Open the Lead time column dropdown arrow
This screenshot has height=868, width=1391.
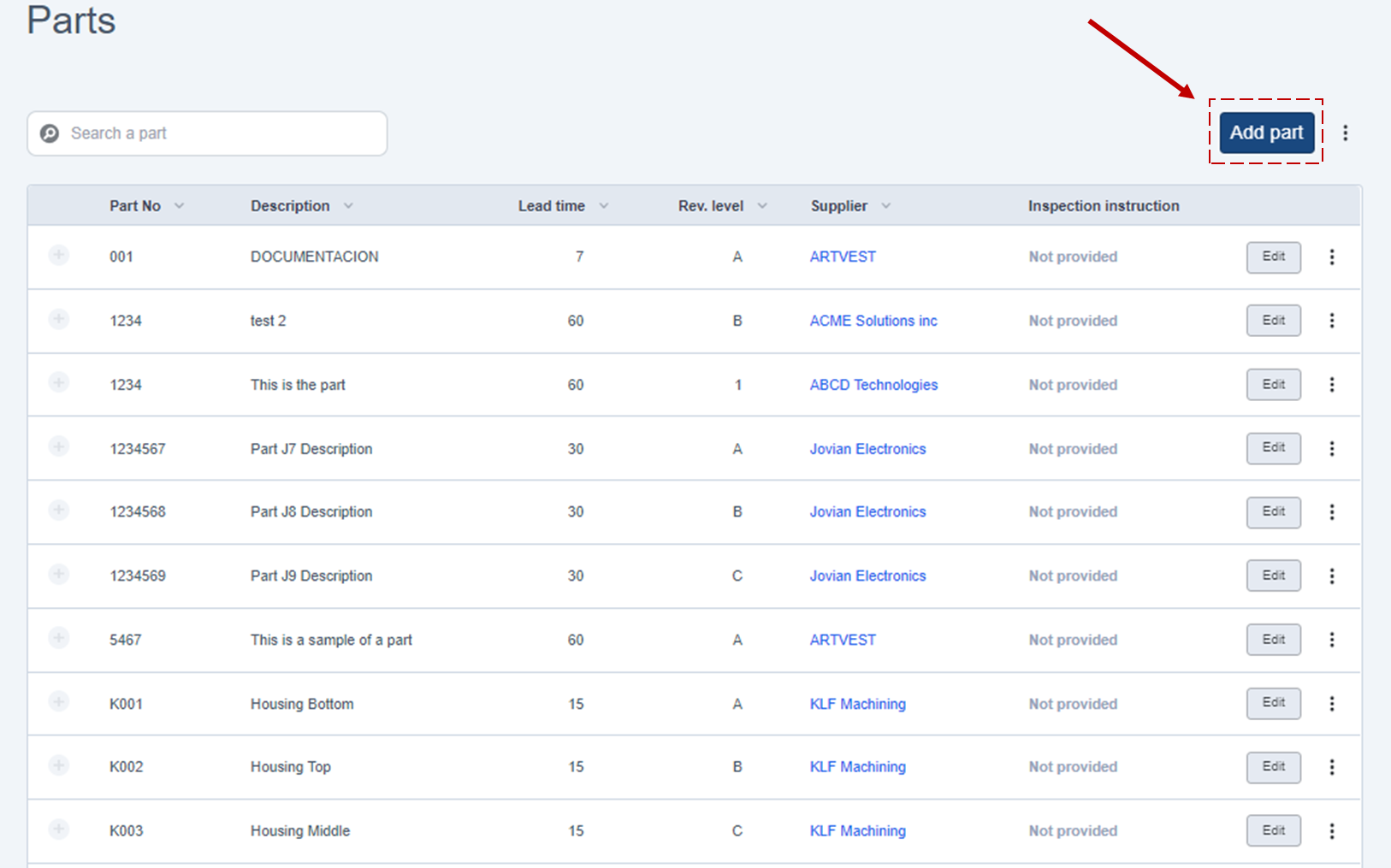pyautogui.click(x=604, y=206)
